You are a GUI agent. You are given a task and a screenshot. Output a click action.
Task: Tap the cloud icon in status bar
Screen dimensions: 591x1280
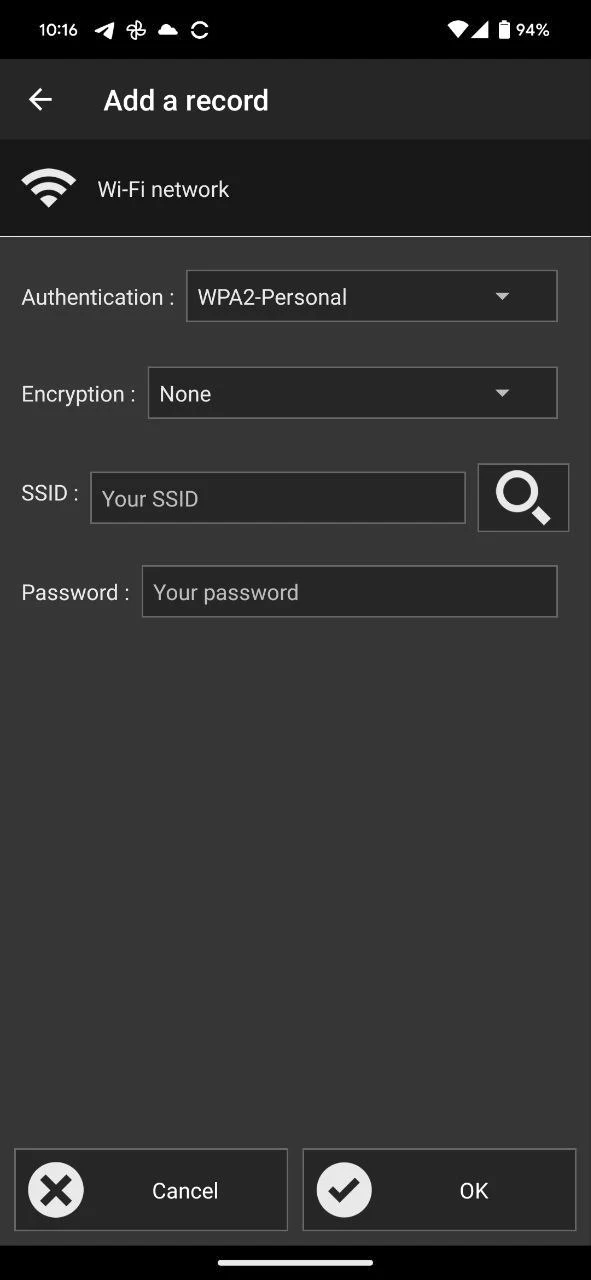click(x=168, y=30)
